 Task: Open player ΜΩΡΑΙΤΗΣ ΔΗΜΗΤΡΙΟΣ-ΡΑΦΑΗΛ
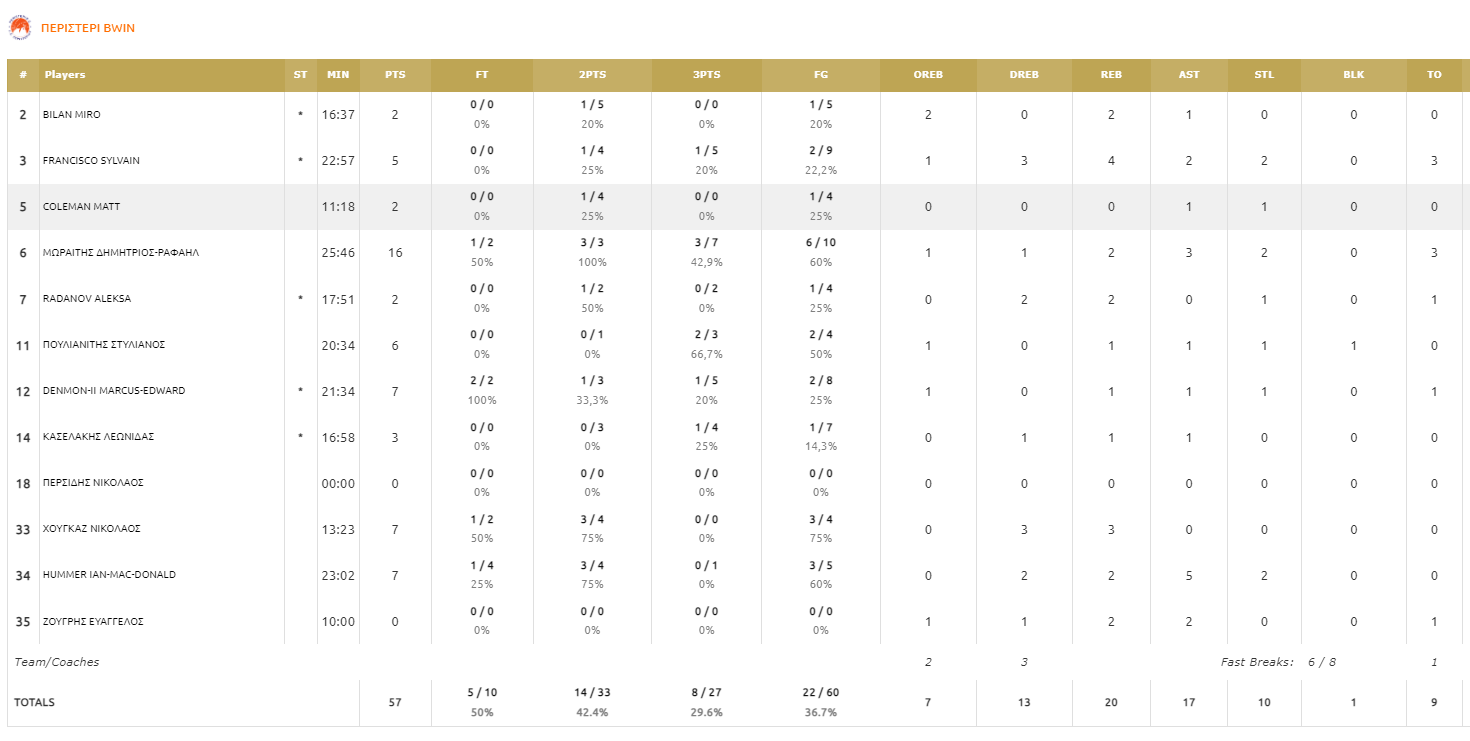(121, 253)
